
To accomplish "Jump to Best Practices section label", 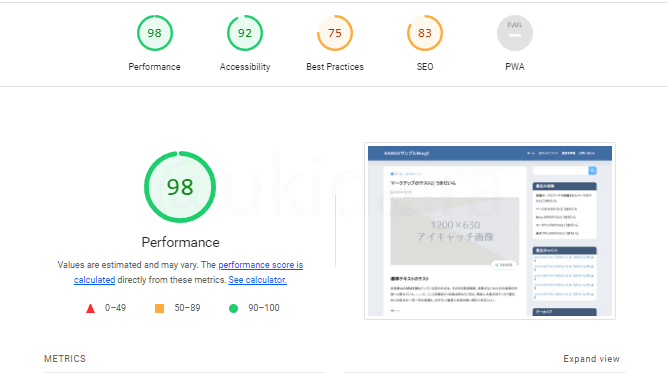I will tap(335, 67).
